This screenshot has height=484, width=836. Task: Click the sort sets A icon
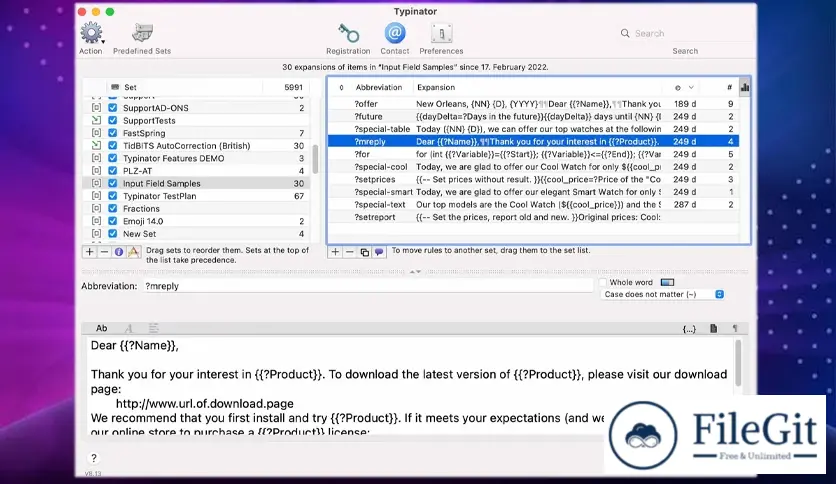click(133, 252)
